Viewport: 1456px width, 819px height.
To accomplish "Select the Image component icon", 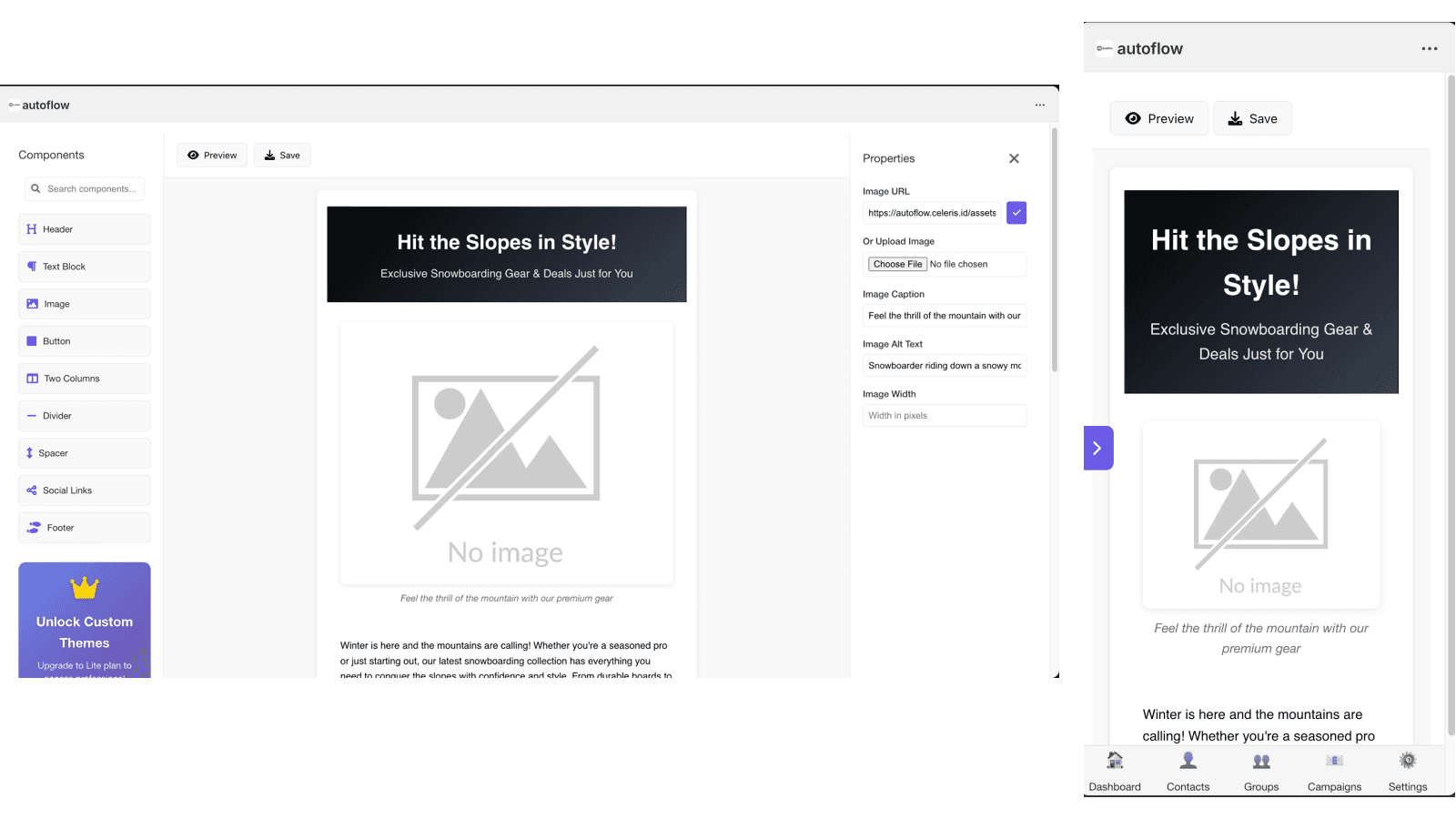I will pyautogui.click(x=32, y=303).
